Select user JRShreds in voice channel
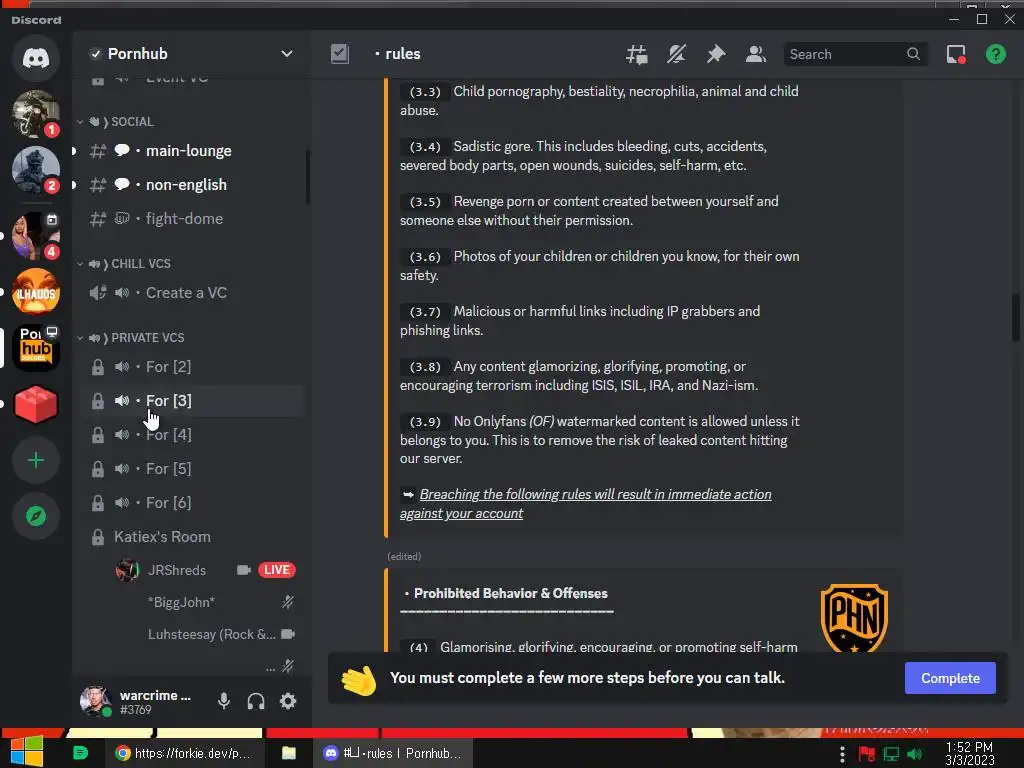Screen dimensions: 1024x768 click(x=176, y=570)
